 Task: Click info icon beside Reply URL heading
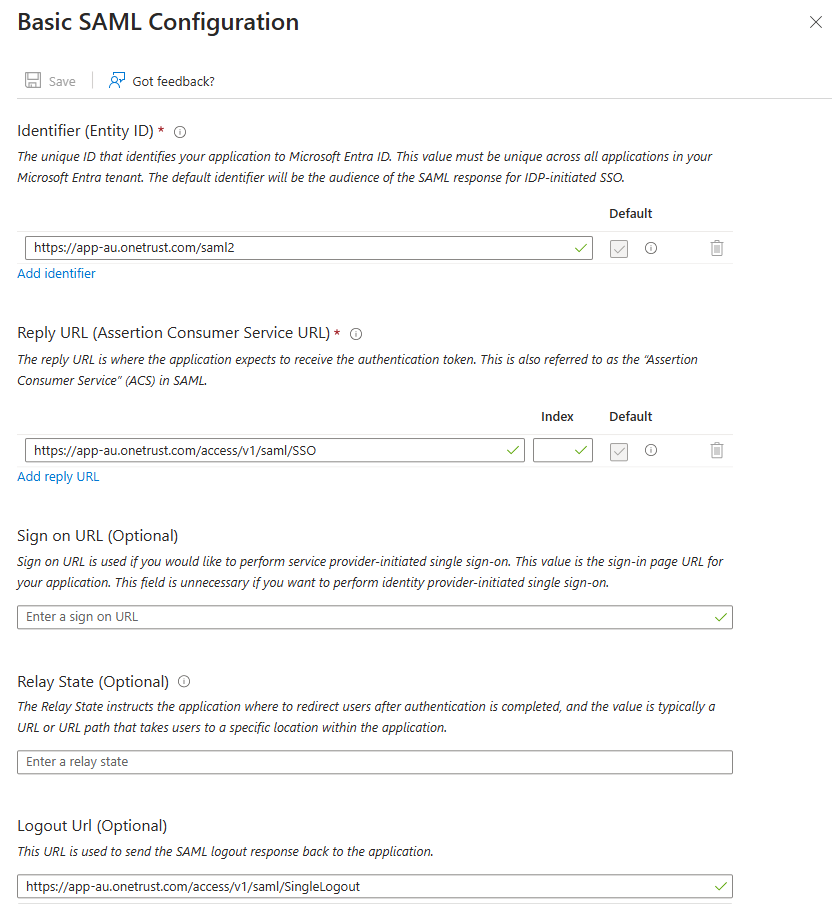tap(356, 334)
